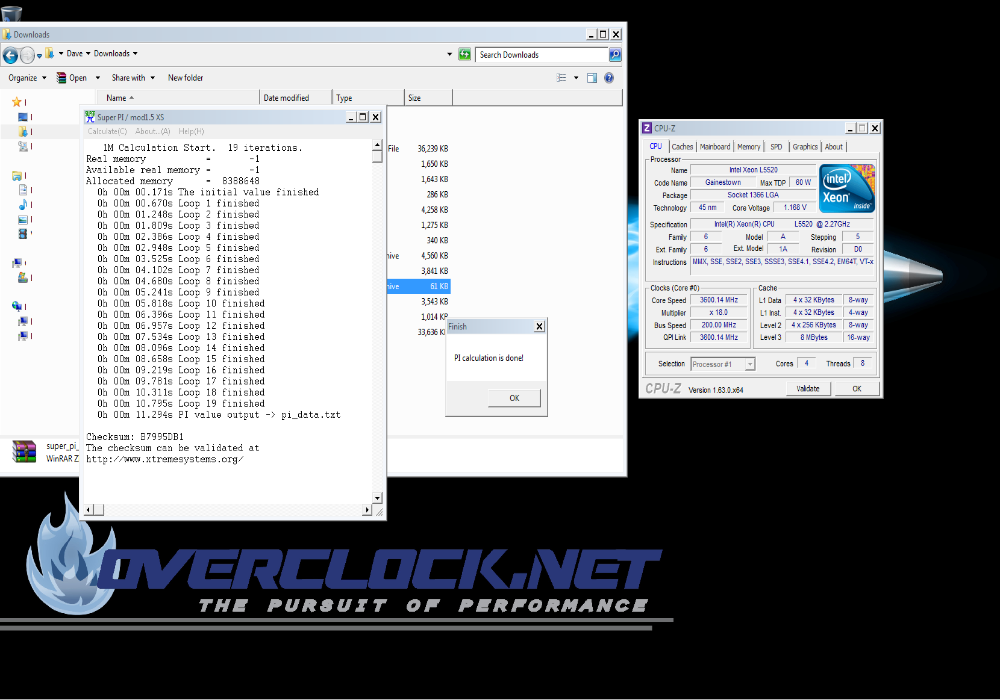Open recent pages dropdown beside Forward arrow

click(40, 56)
